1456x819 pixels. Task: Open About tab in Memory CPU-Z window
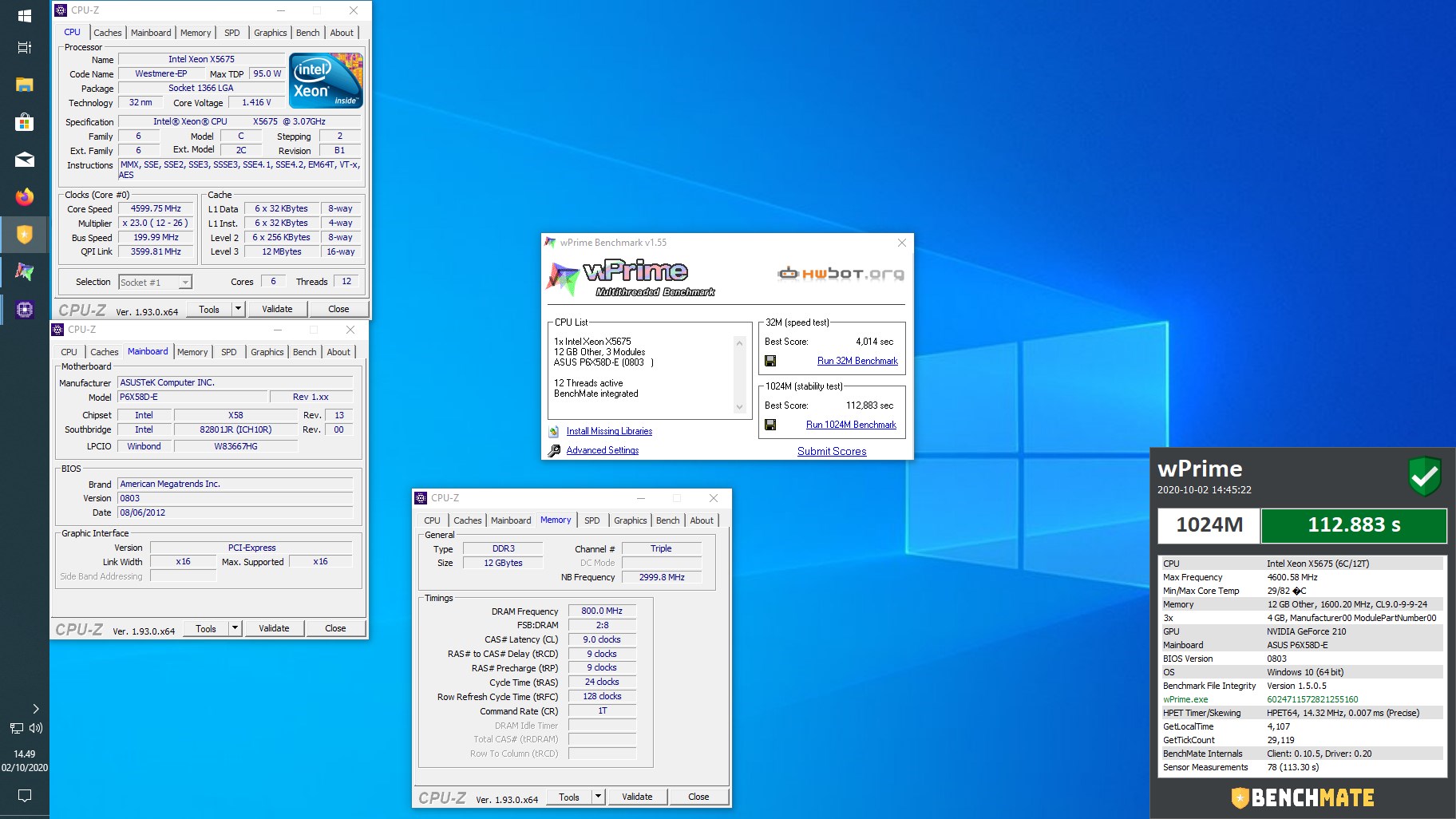pos(702,520)
